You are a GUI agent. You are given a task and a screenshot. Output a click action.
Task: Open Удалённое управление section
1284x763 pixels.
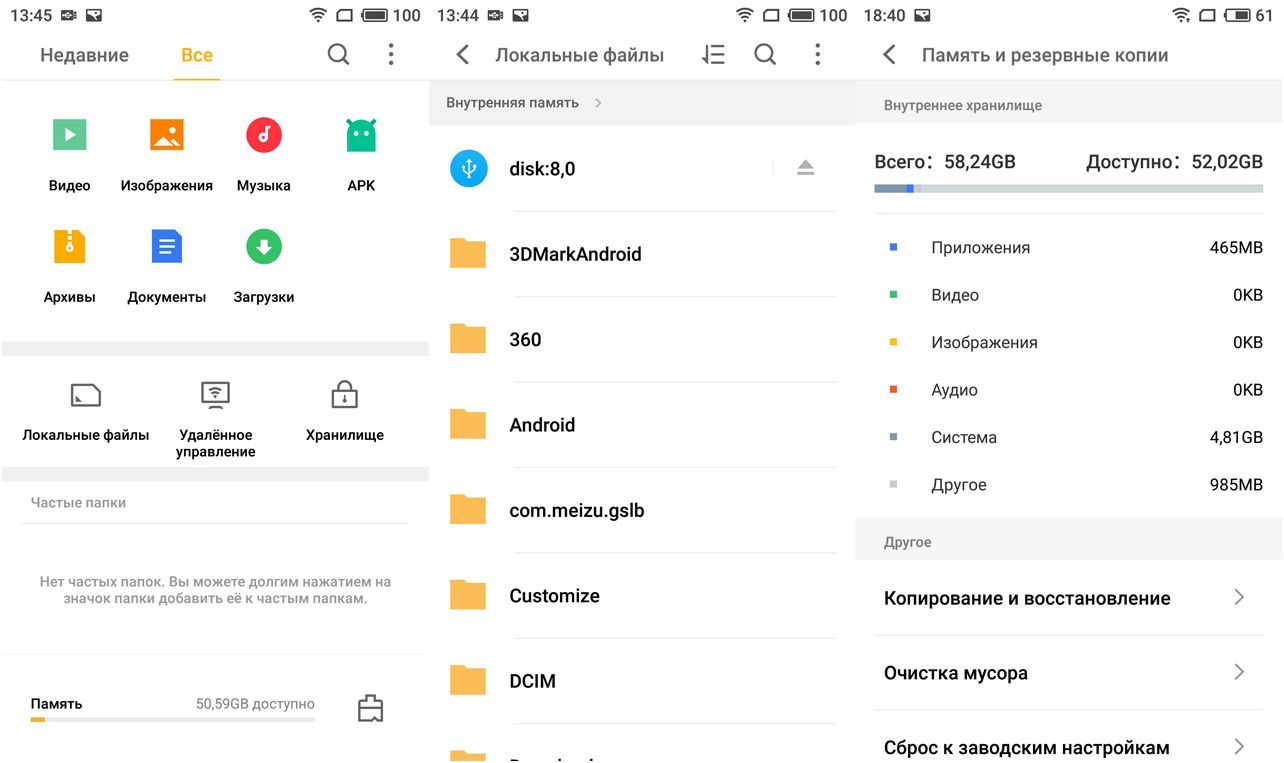tap(214, 400)
